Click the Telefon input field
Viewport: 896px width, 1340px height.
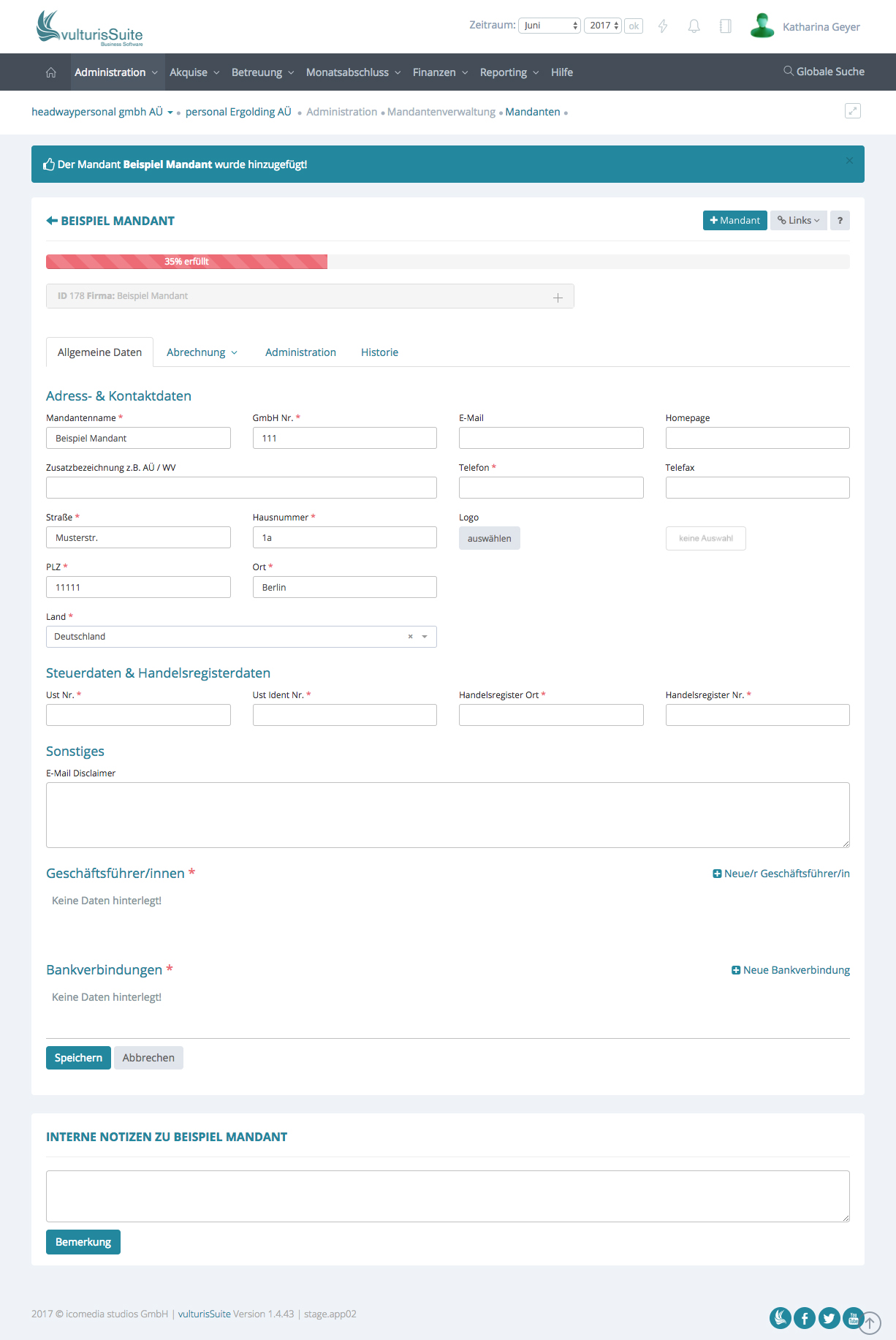(x=551, y=488)
